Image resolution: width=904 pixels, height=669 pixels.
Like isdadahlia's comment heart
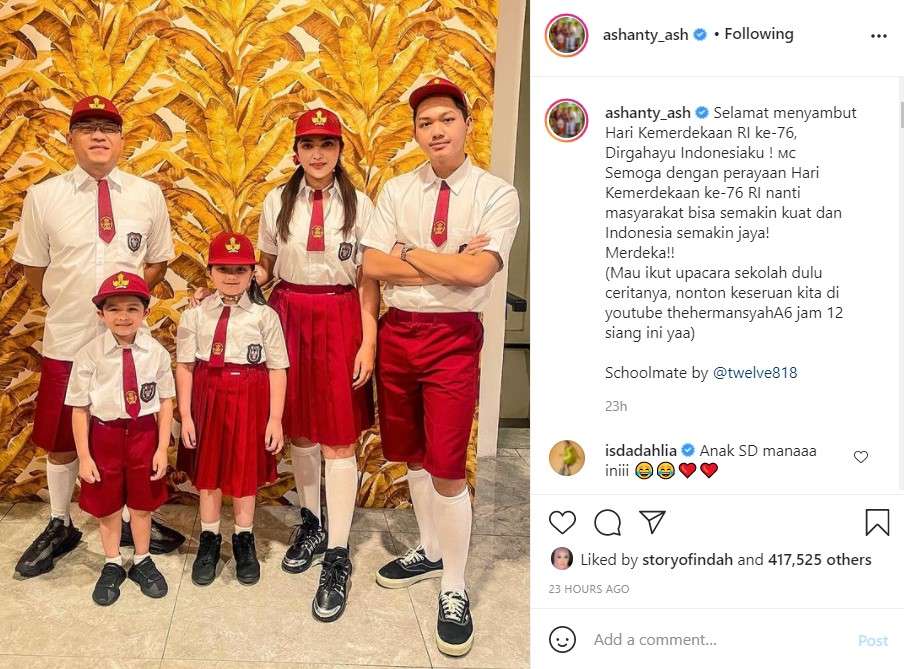(861, 457)
